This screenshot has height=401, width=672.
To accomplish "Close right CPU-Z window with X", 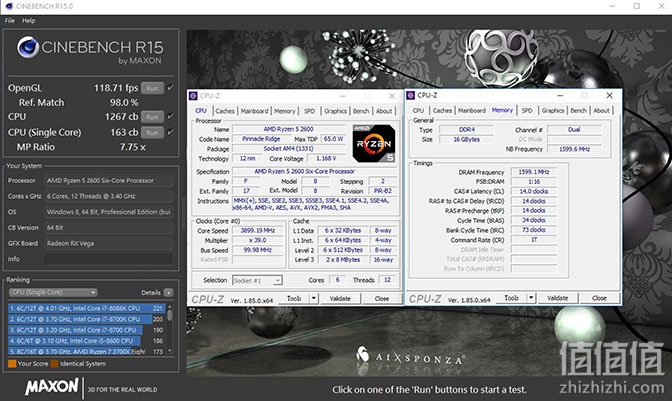I will [609, 95].
